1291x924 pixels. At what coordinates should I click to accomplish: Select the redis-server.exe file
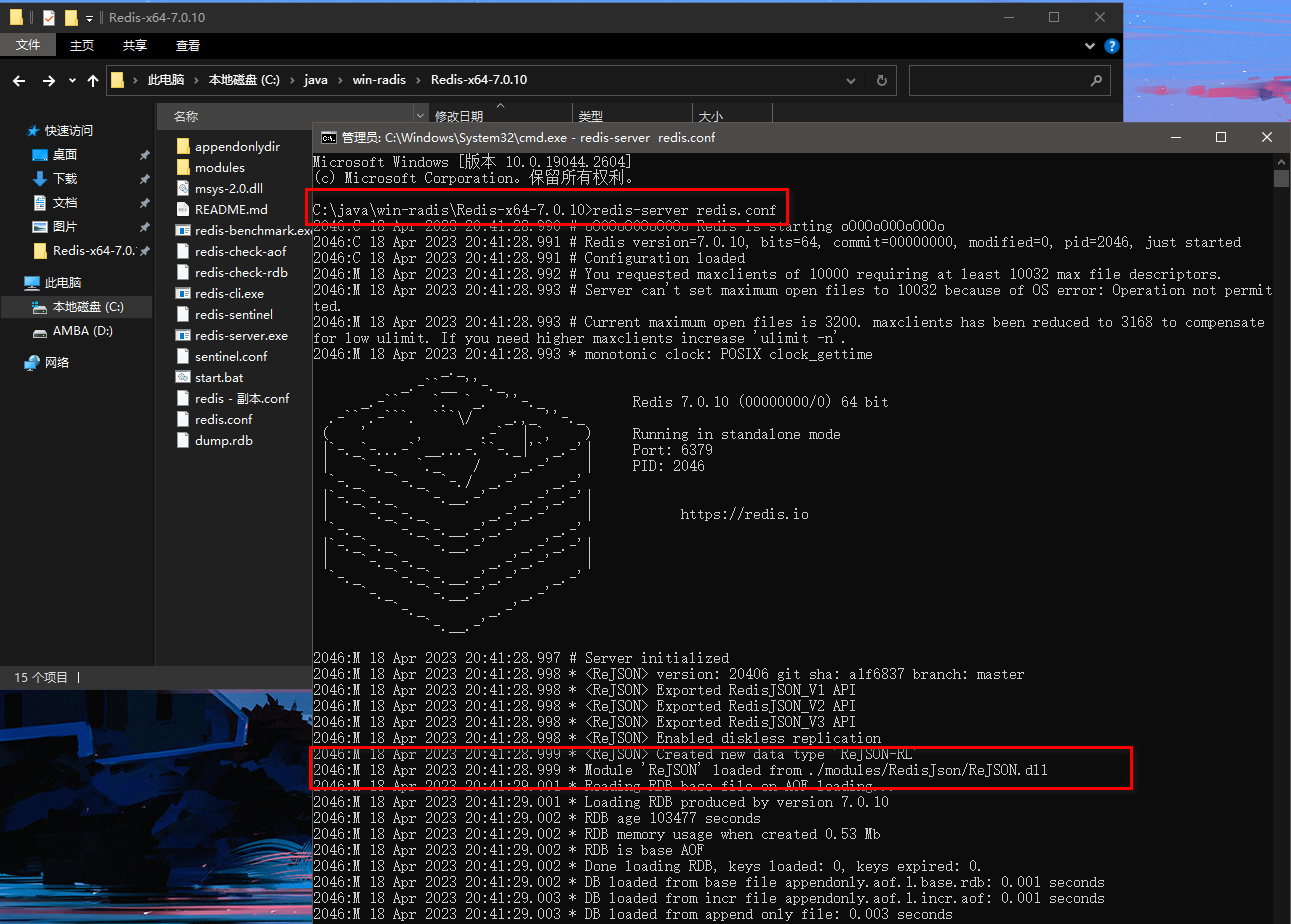[x=241, y=335]
